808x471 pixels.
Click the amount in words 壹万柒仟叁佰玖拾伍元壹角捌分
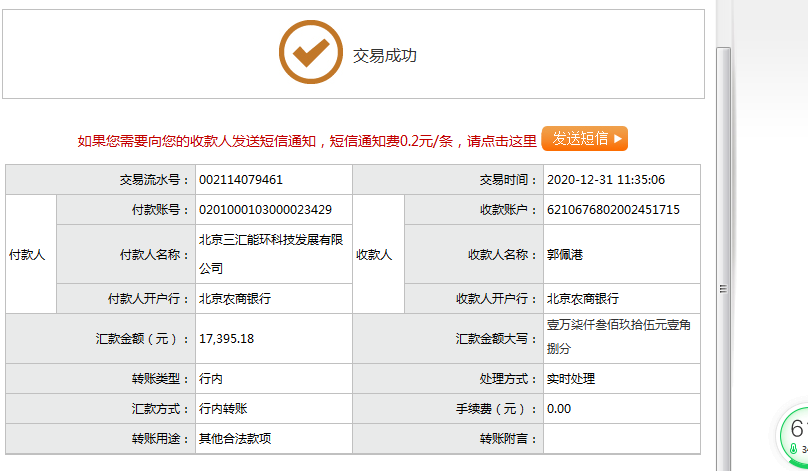tap(612, 337)
